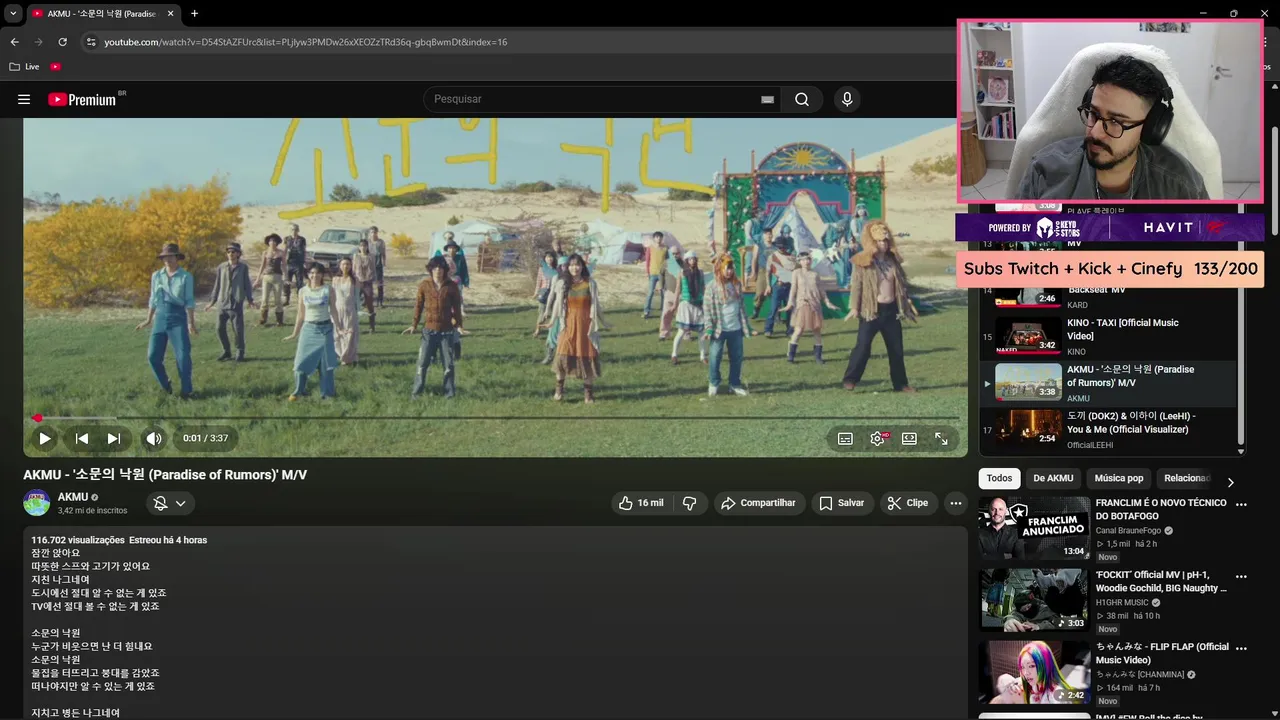Close the AKMU YouTube tab
This screenshot has height=720, width=1280.
pyautogui.click(x=171, y=14)
